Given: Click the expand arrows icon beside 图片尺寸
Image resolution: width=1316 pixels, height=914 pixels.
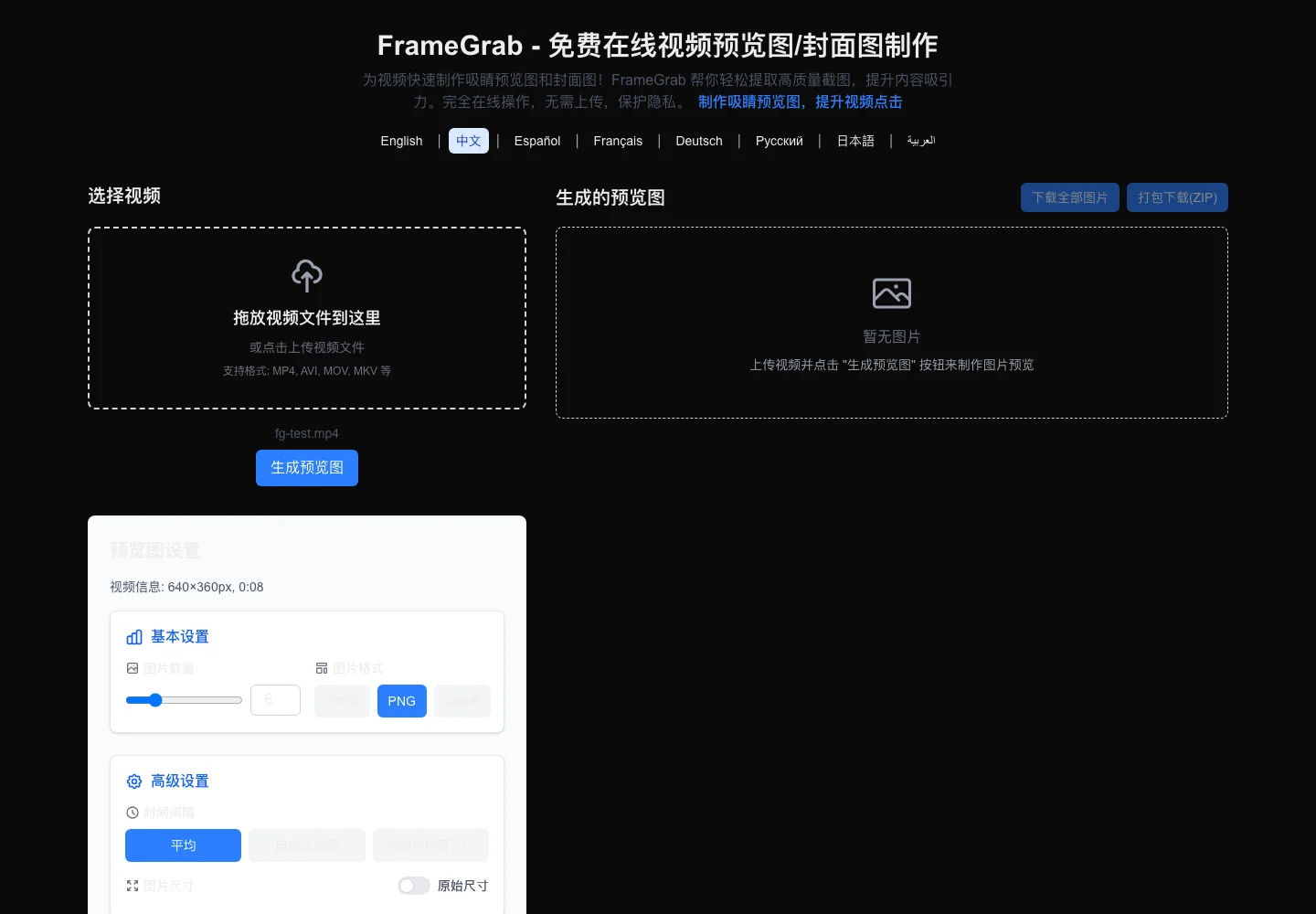Looking at the screenshot, I should coord(133,886).
